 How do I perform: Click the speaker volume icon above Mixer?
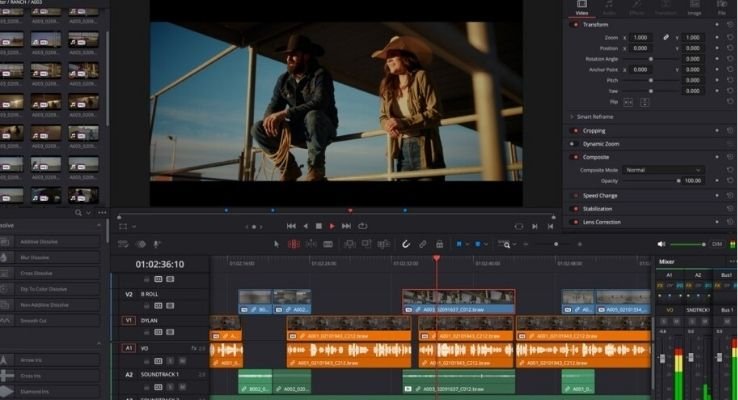tap(661, 244)
